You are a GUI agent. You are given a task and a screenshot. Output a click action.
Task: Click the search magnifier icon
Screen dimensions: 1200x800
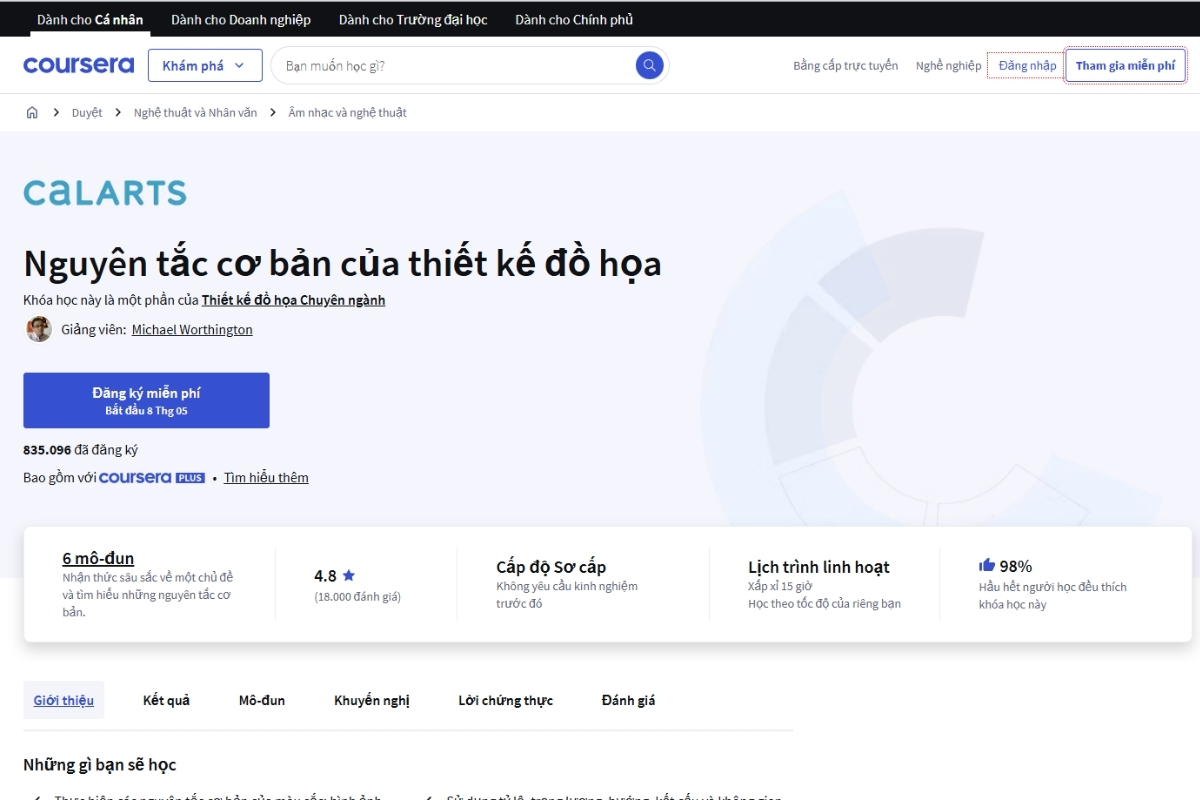coord(648,64)
